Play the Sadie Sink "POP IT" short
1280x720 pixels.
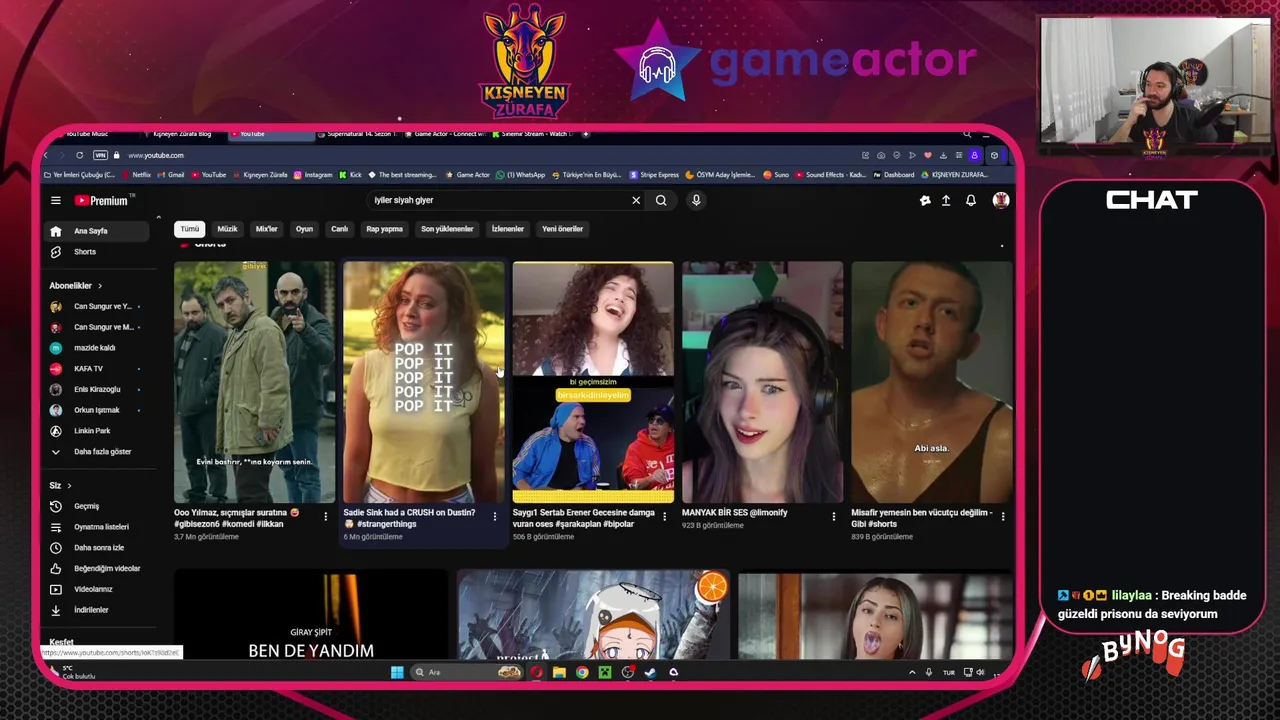coord(424,382)
